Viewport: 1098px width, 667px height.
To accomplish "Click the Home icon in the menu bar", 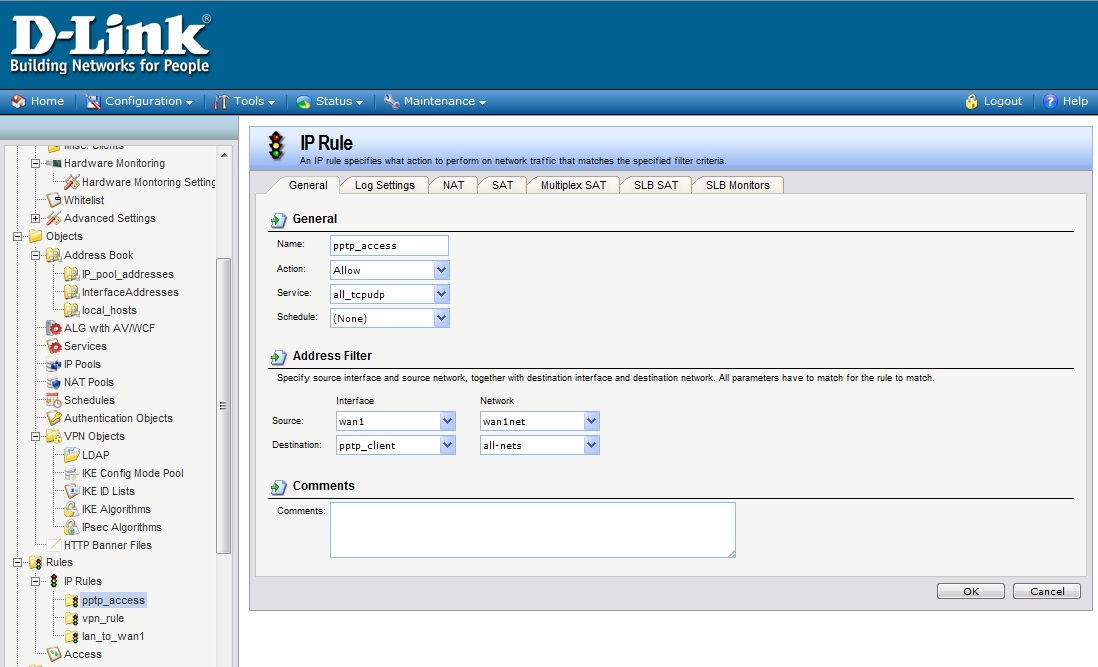I will (x=18, y=101).
